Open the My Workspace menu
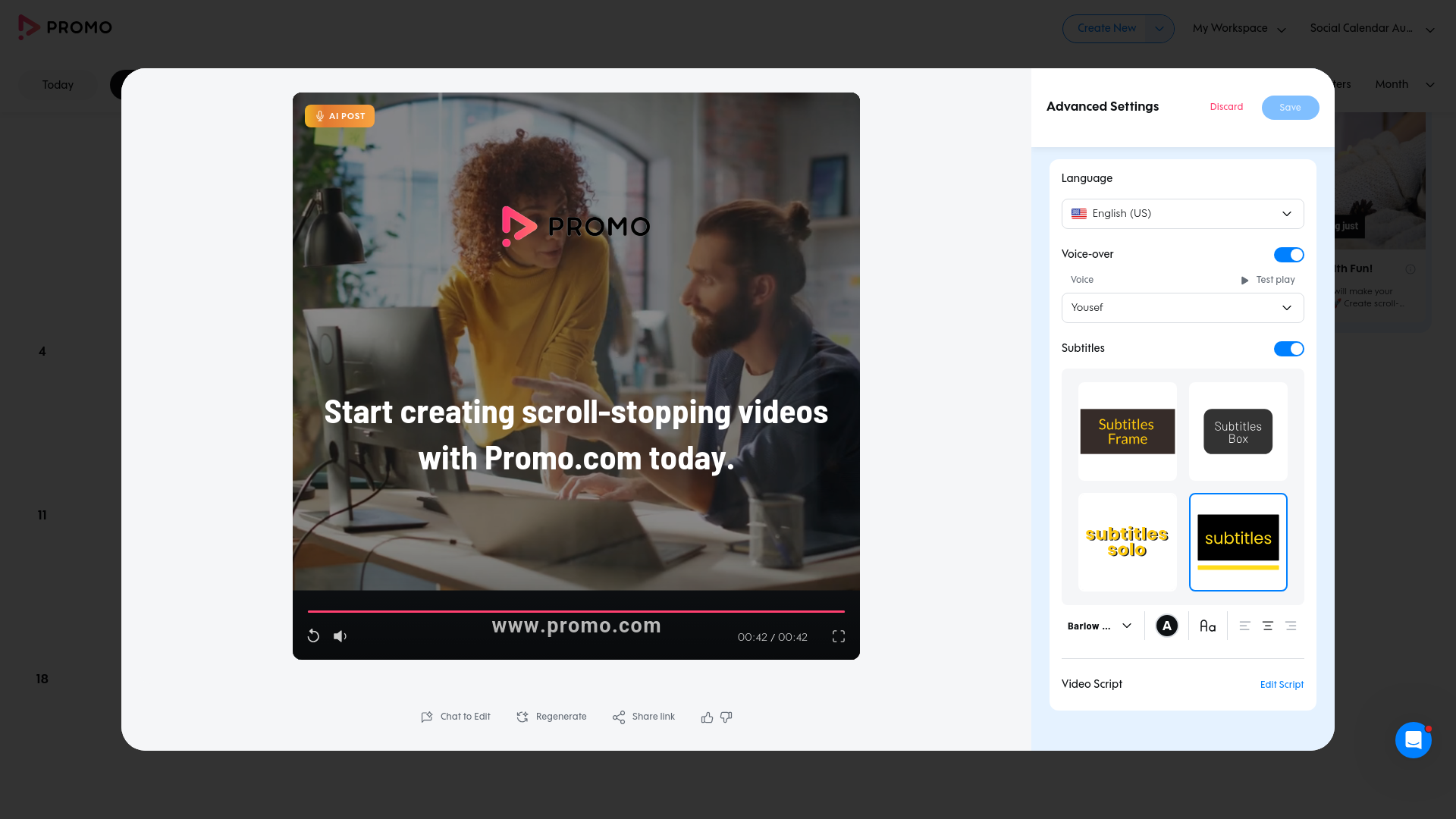This screenshot has width=1456, height=819. [1239, 29]
